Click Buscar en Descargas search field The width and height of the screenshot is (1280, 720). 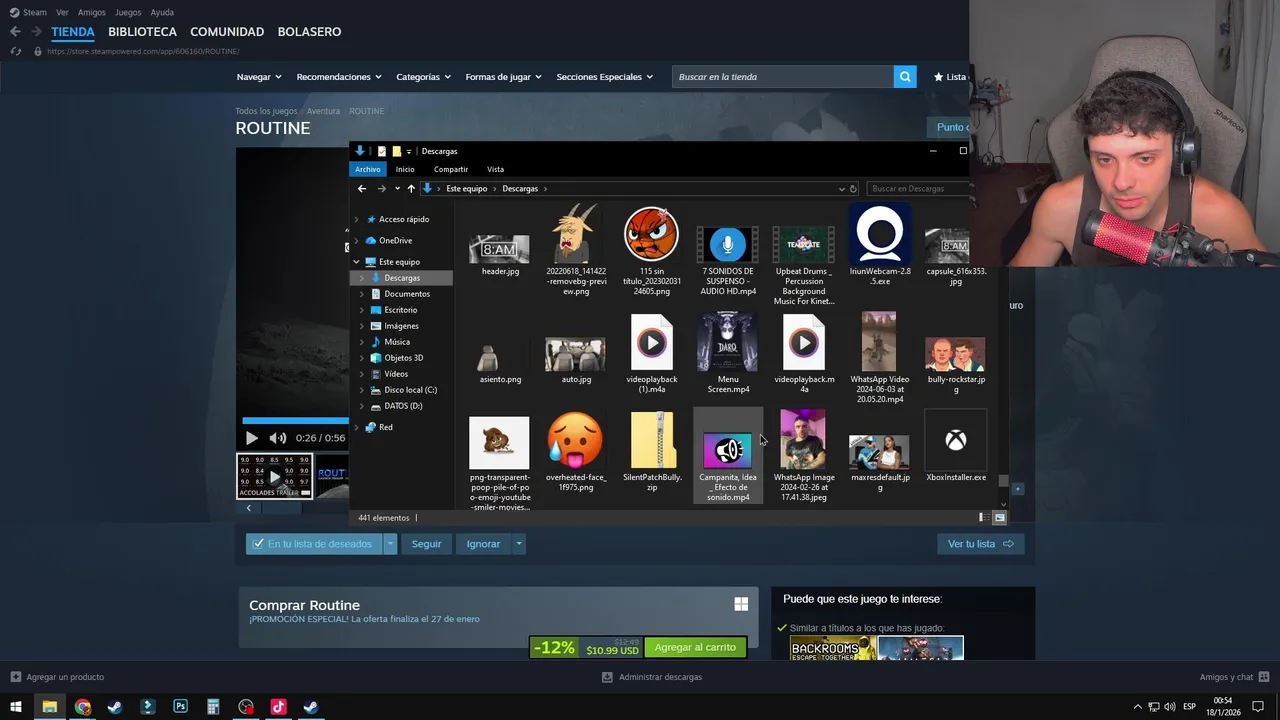click(917, 188)
